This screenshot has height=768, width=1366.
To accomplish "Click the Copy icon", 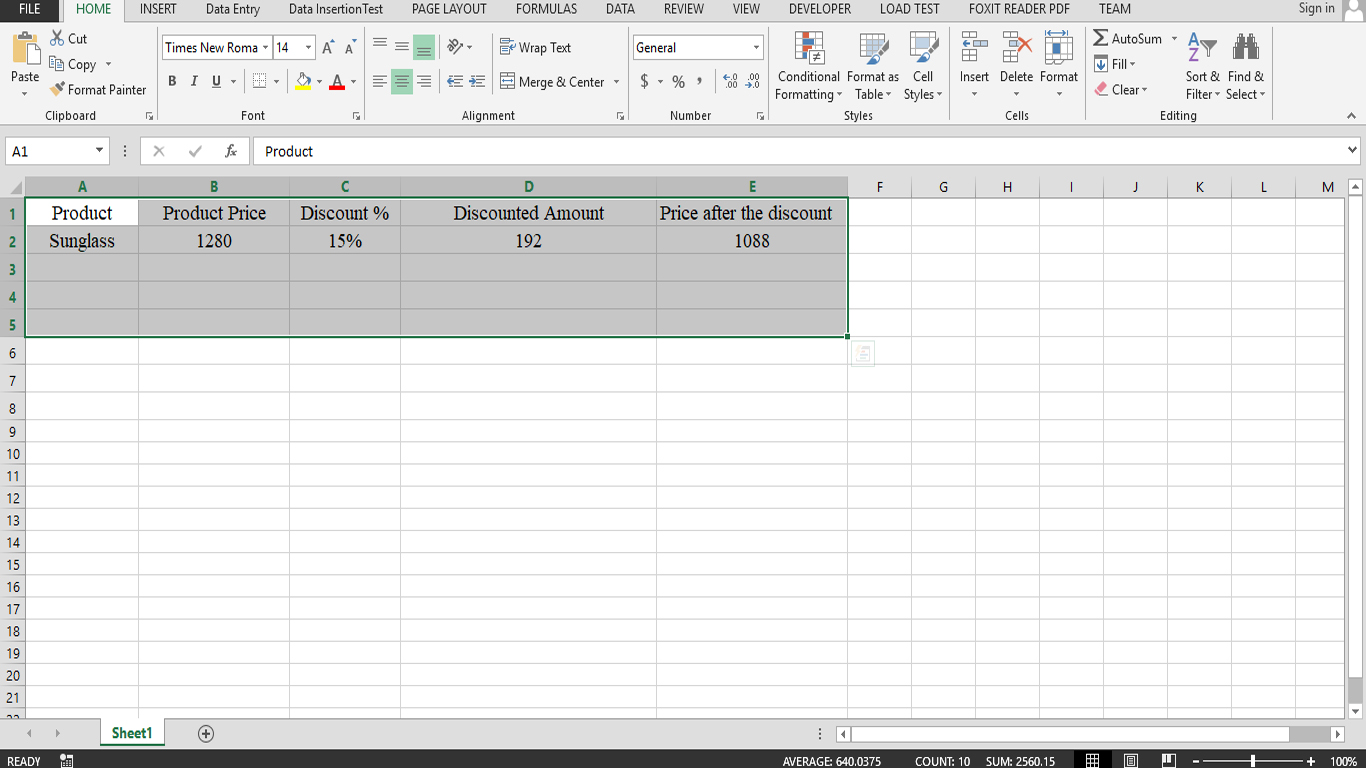I will [57, 64].
